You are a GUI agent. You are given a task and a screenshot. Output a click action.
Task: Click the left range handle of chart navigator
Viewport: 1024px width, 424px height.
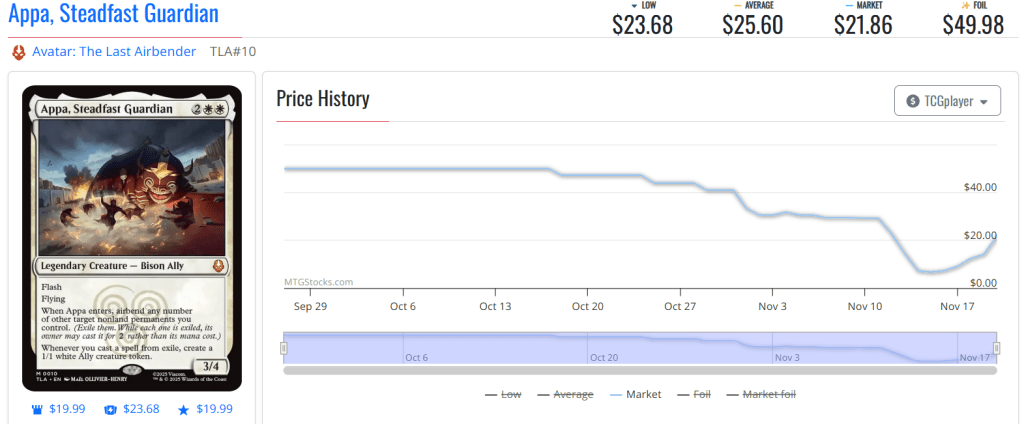[284, 348]
